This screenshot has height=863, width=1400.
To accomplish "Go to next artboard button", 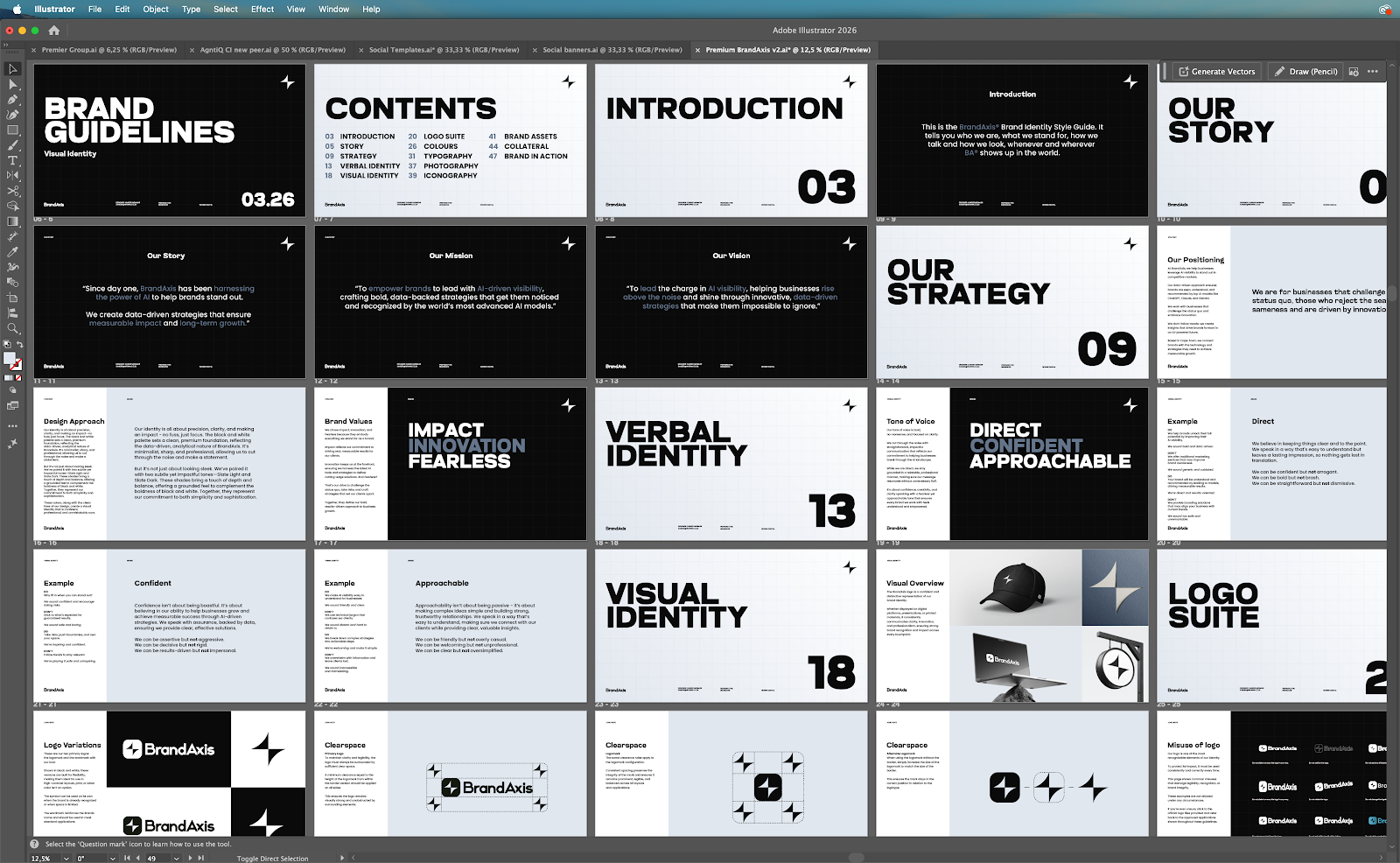I will (190, 859).
